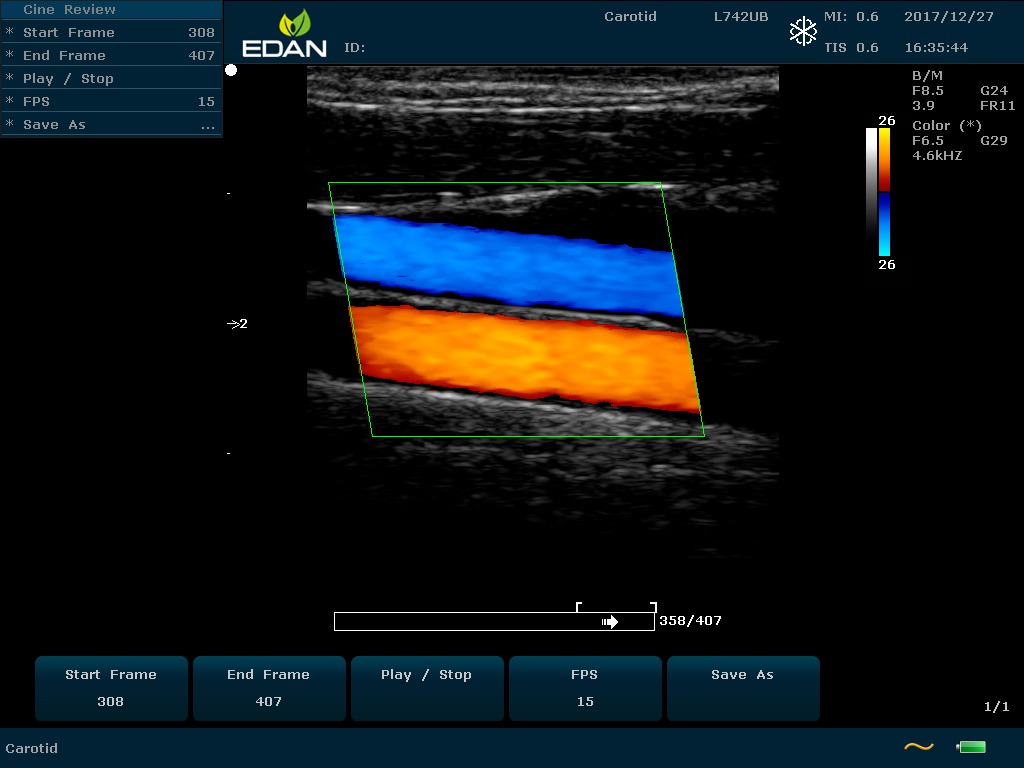Viewport: 1024px width, 768px height.
Task: Click the arrow marker on cine progress bar
Action: [610, 622]
